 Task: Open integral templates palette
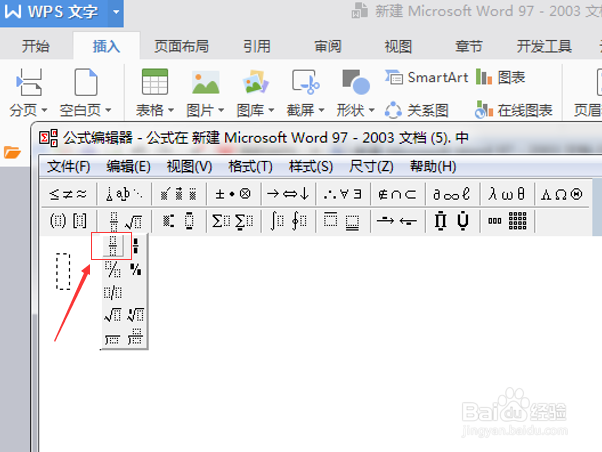pyautogui.click(x=288, y=221)
